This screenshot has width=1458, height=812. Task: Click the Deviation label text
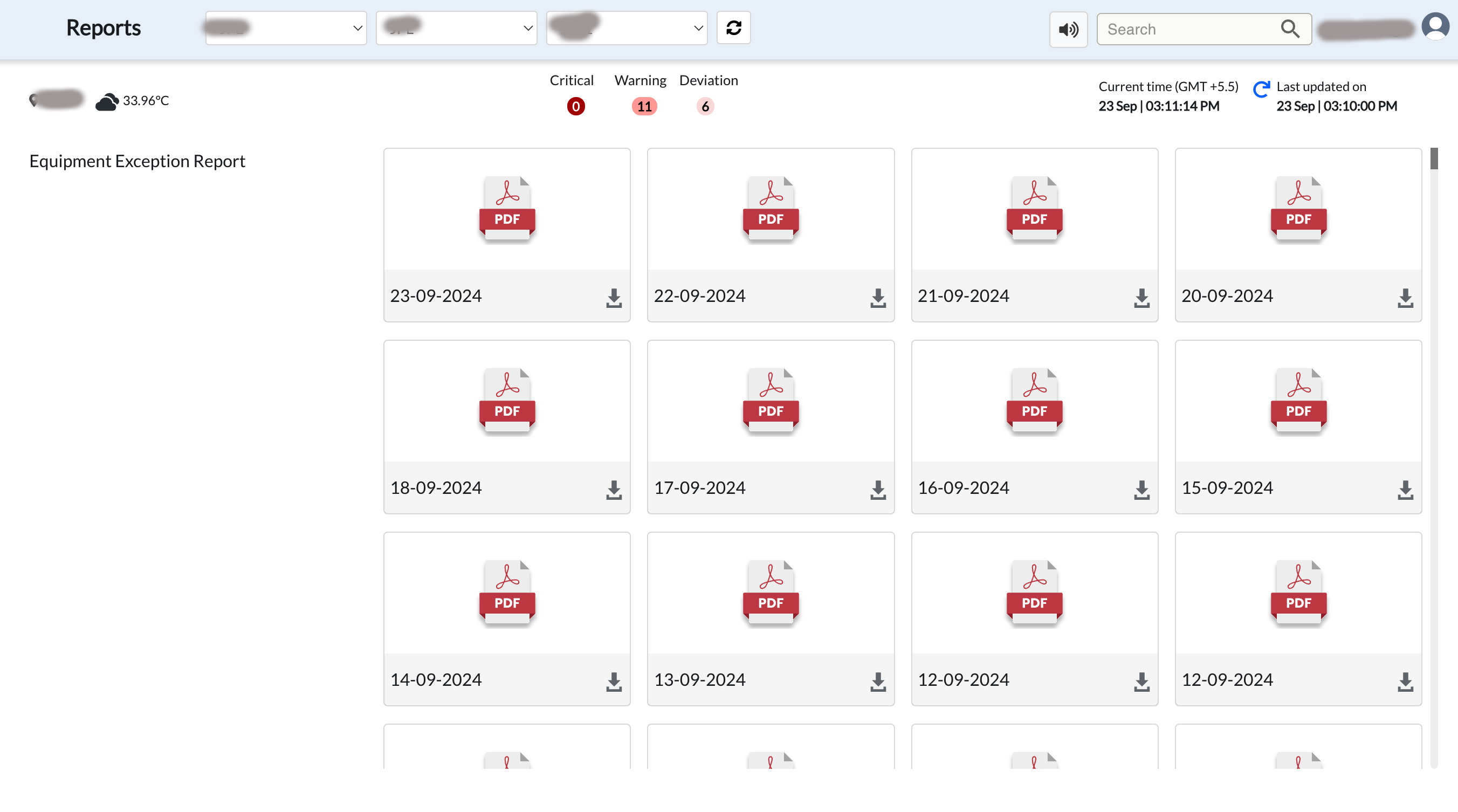[708, 80]
